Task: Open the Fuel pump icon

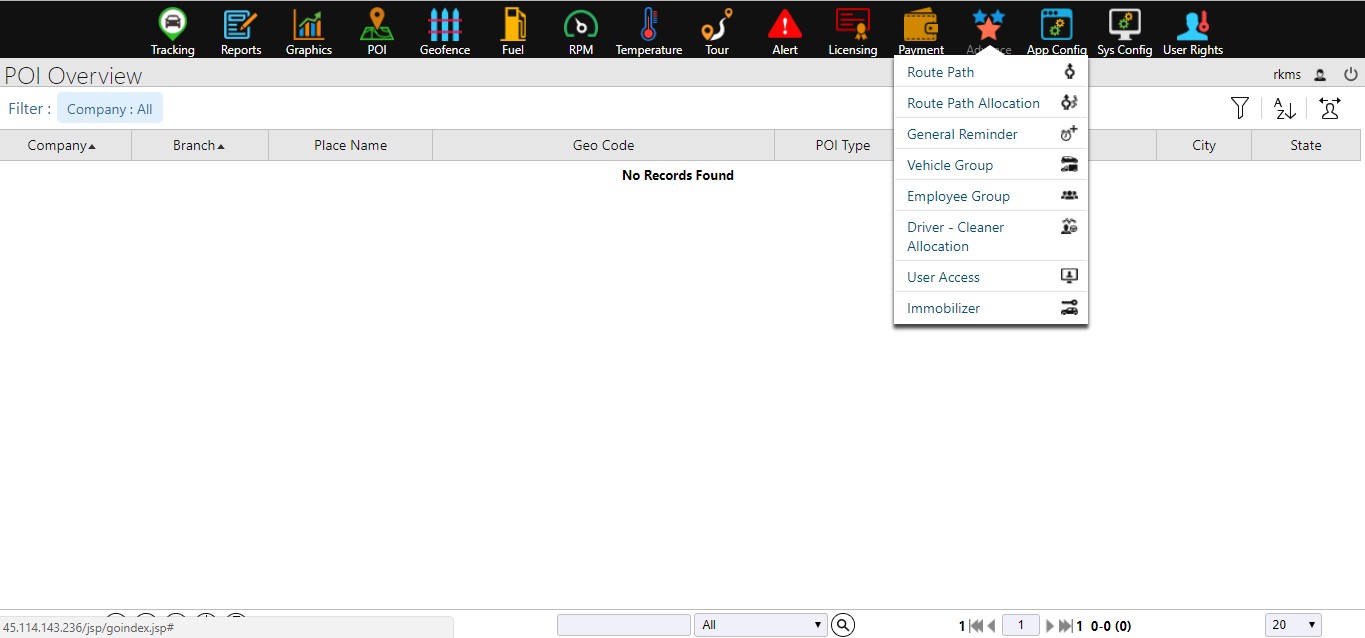Action: [x=513, y=26]
